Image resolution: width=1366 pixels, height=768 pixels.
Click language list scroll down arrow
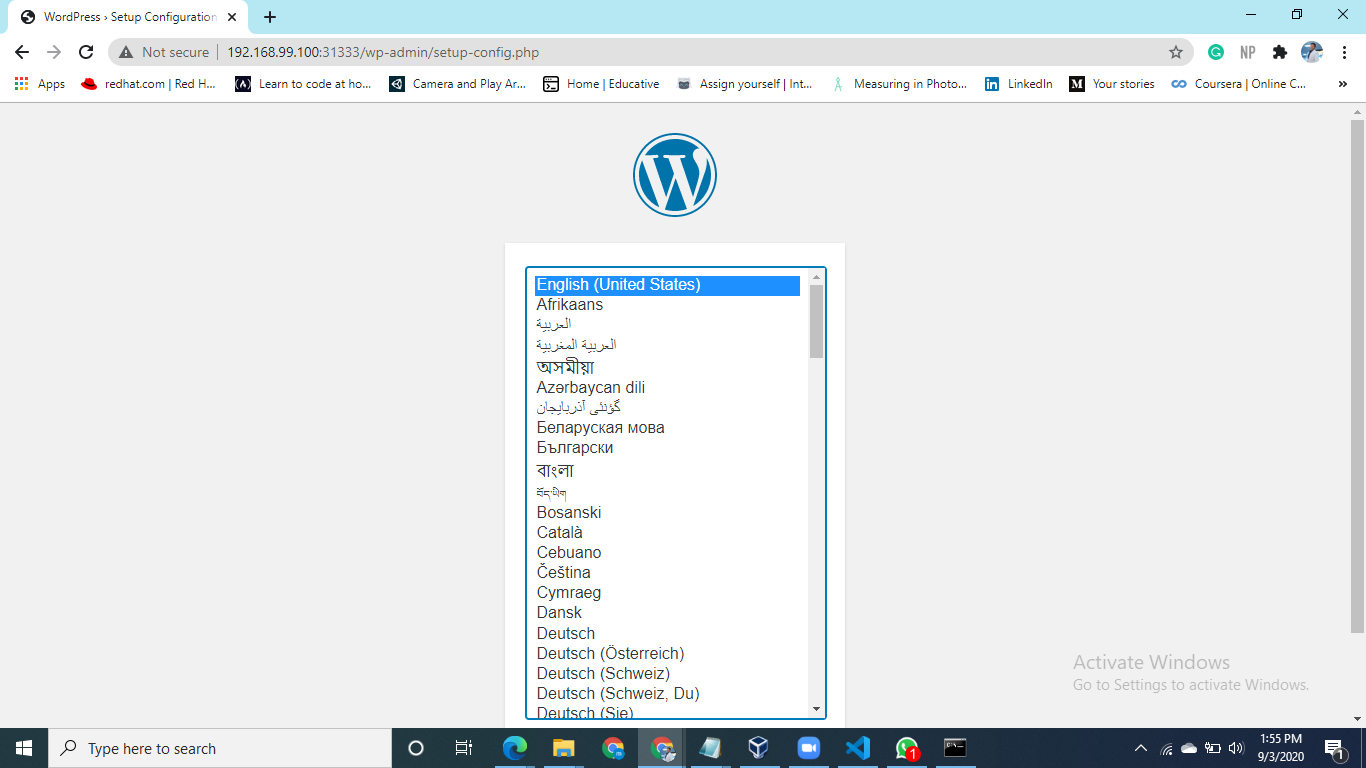pos(816,709)
